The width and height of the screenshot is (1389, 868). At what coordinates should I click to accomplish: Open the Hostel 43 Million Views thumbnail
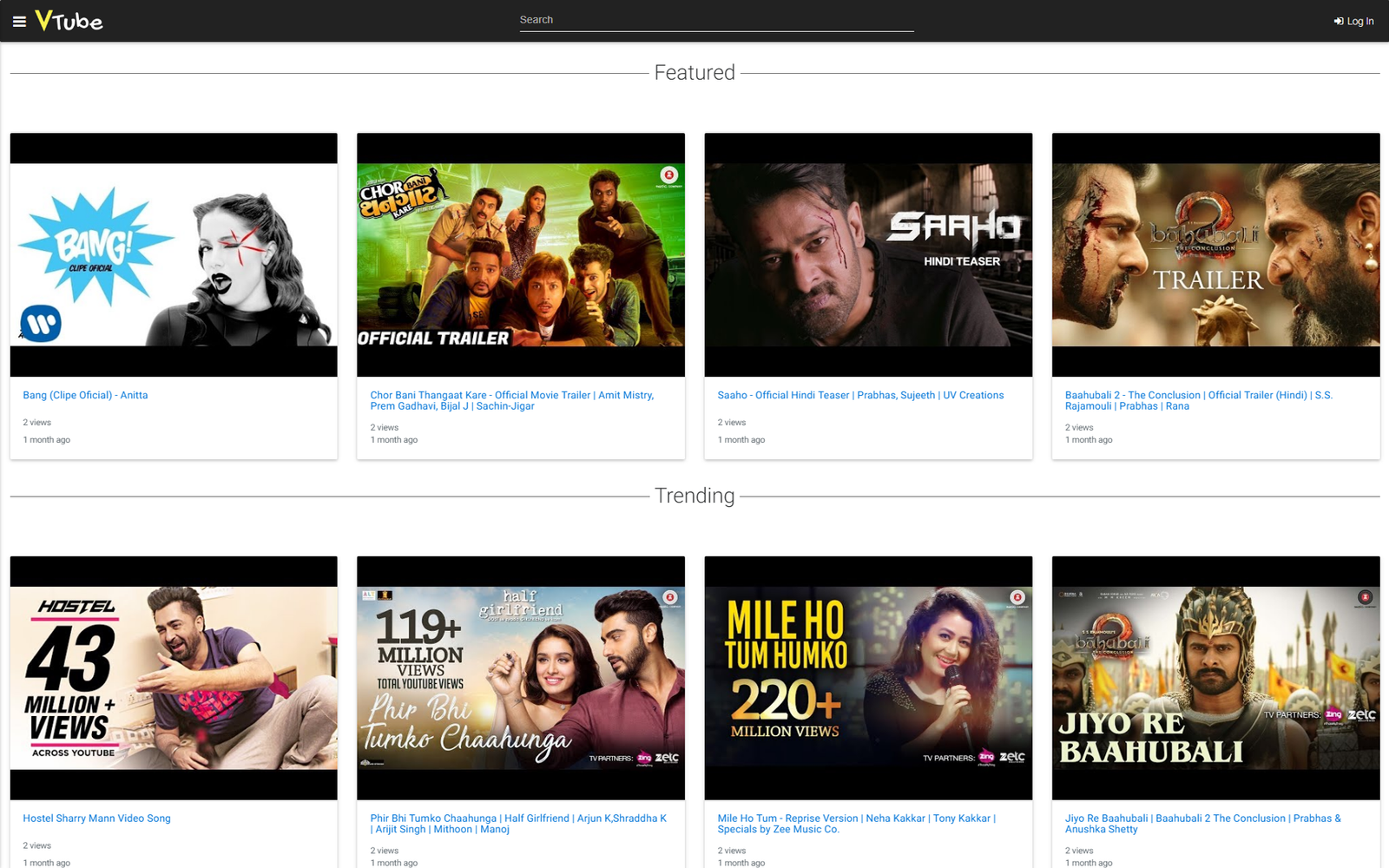click(x=174, y=678)
